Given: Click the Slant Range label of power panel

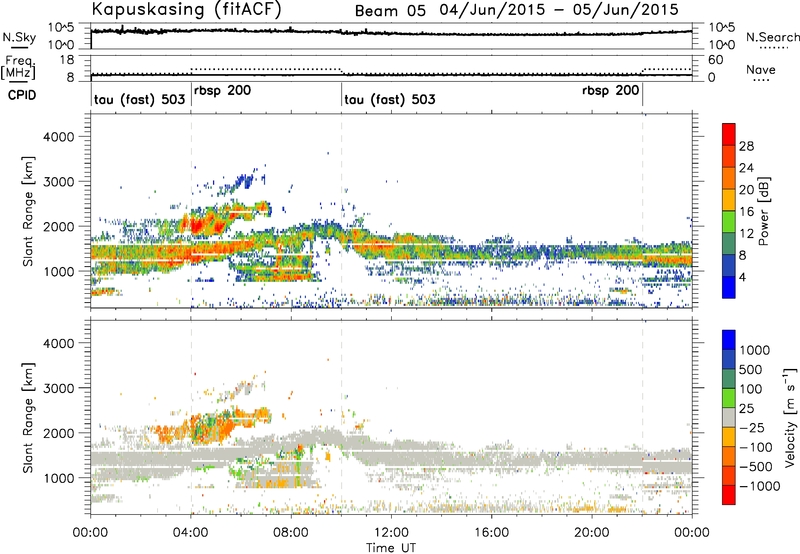Looking at the screenshot, I should (28, 211).
